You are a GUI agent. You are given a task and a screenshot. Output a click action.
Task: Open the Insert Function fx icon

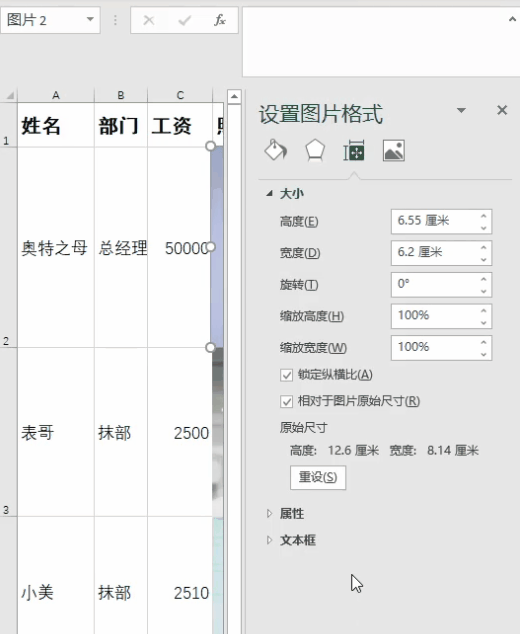[x=220, y=20]
